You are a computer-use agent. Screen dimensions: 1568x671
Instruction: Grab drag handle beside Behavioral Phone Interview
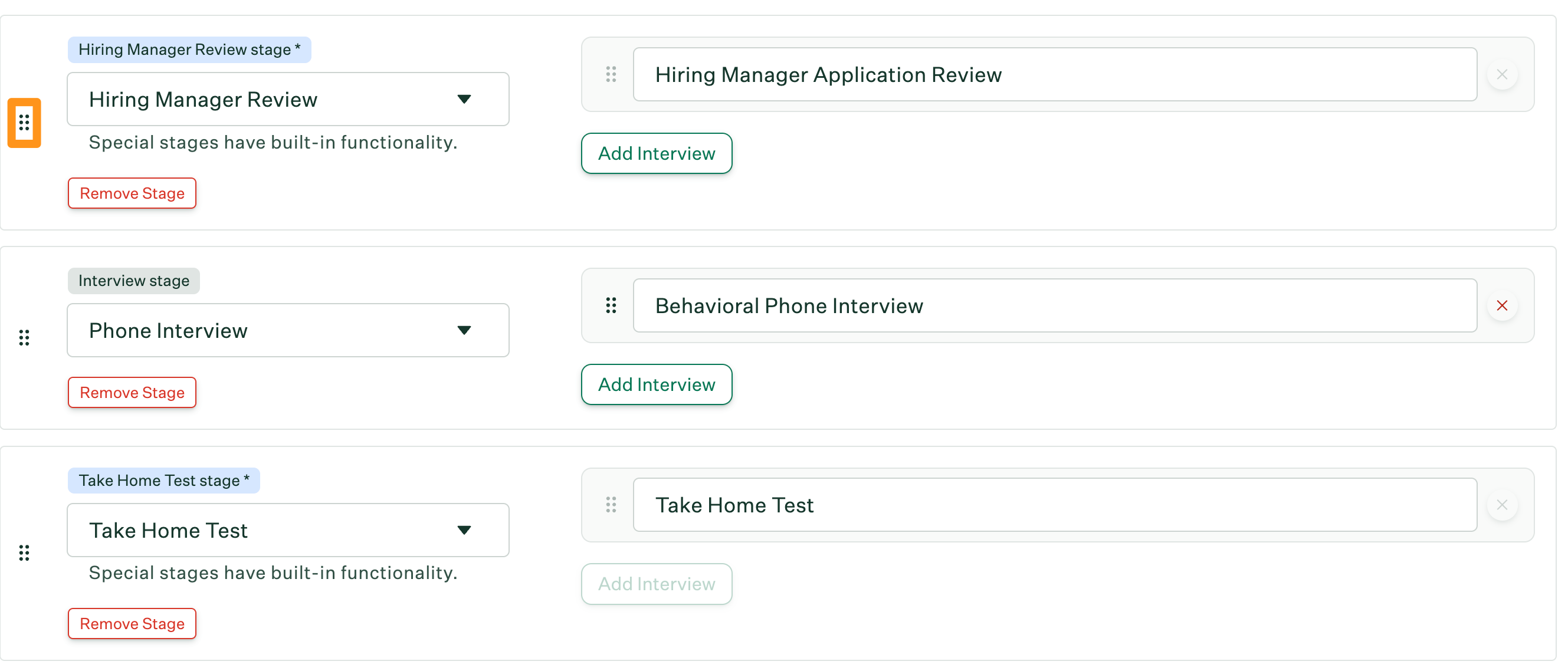(611, 305)
